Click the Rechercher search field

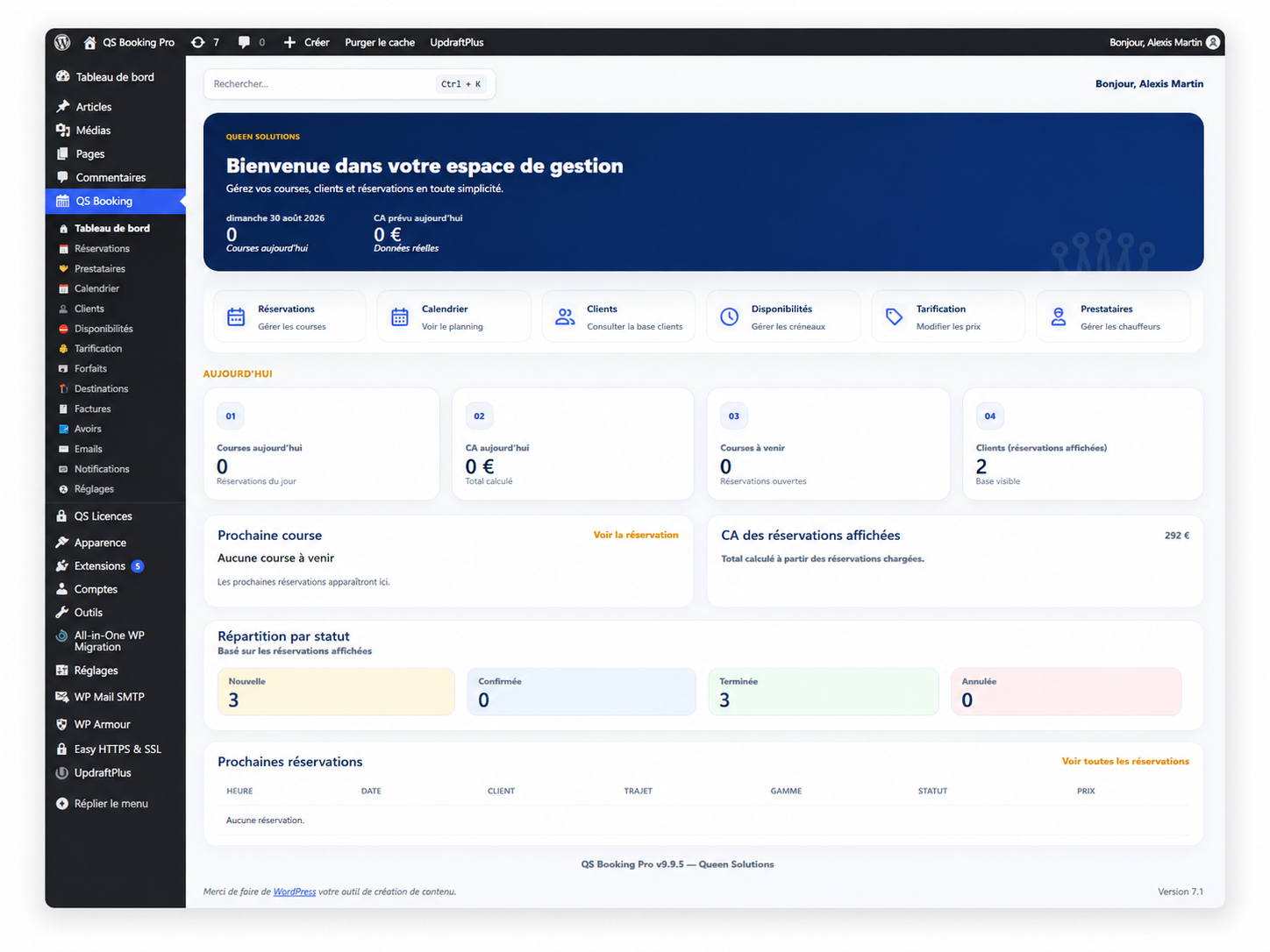pyautogui.click(x=350, y=84)
